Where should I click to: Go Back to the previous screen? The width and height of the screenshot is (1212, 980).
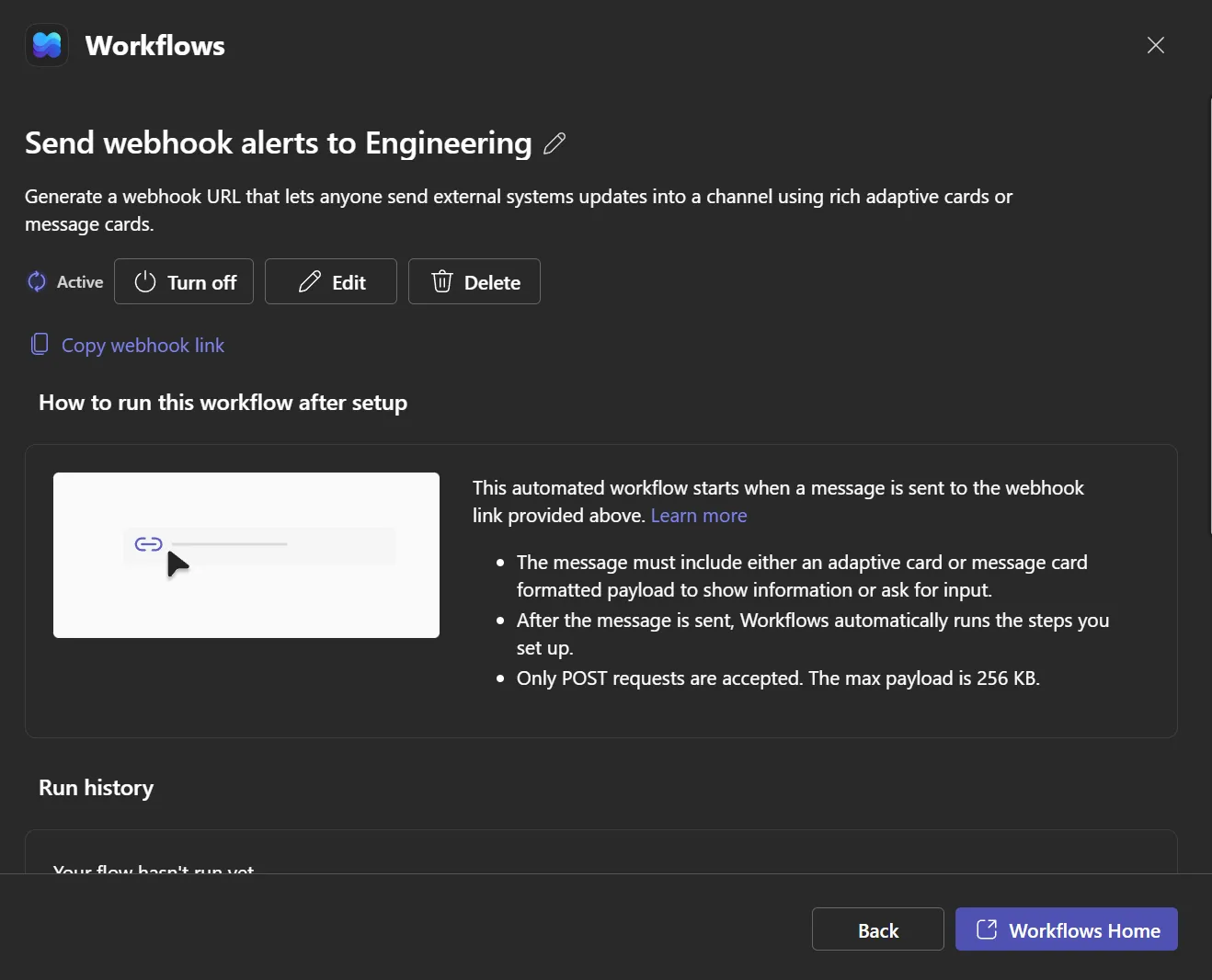(878, 929)
